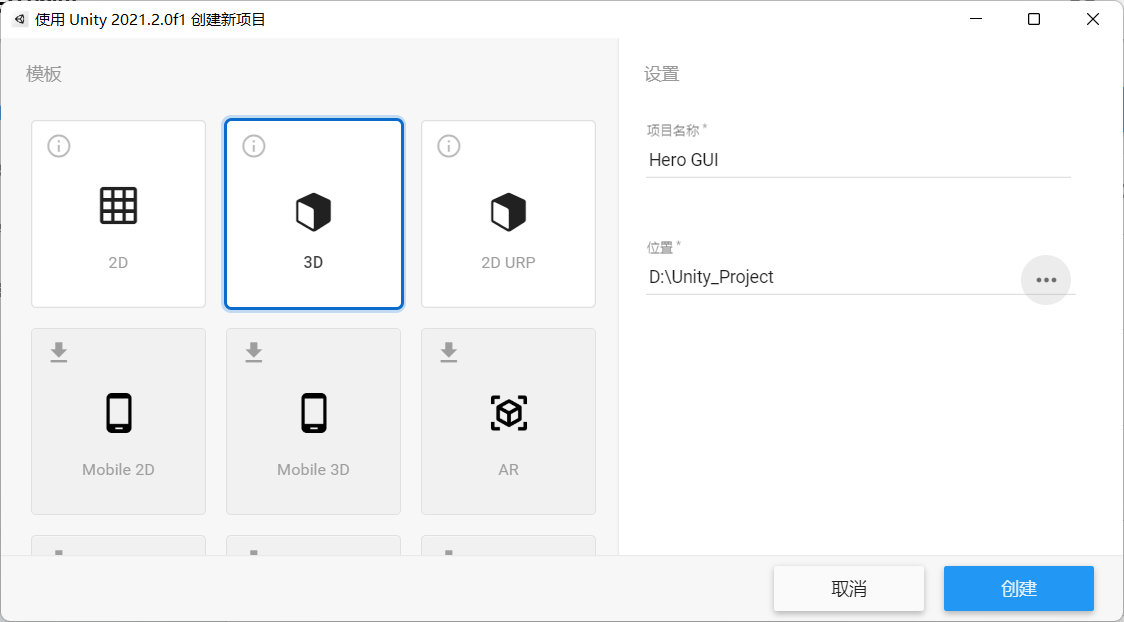Click the 2D template label
1124x622 pixels.
(x=118, y=263)
